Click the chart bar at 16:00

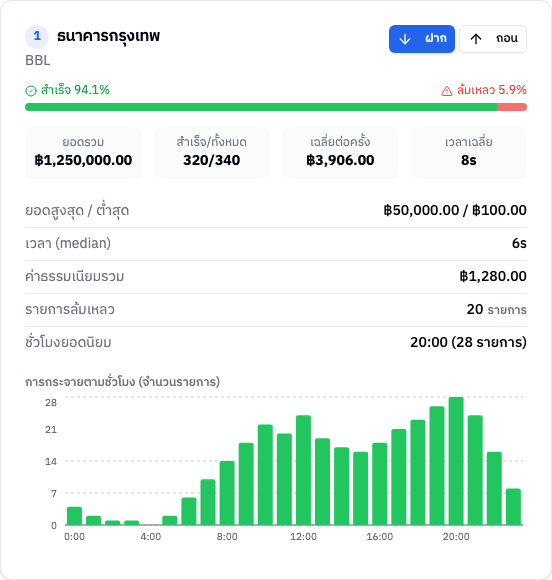pos(380,484)
